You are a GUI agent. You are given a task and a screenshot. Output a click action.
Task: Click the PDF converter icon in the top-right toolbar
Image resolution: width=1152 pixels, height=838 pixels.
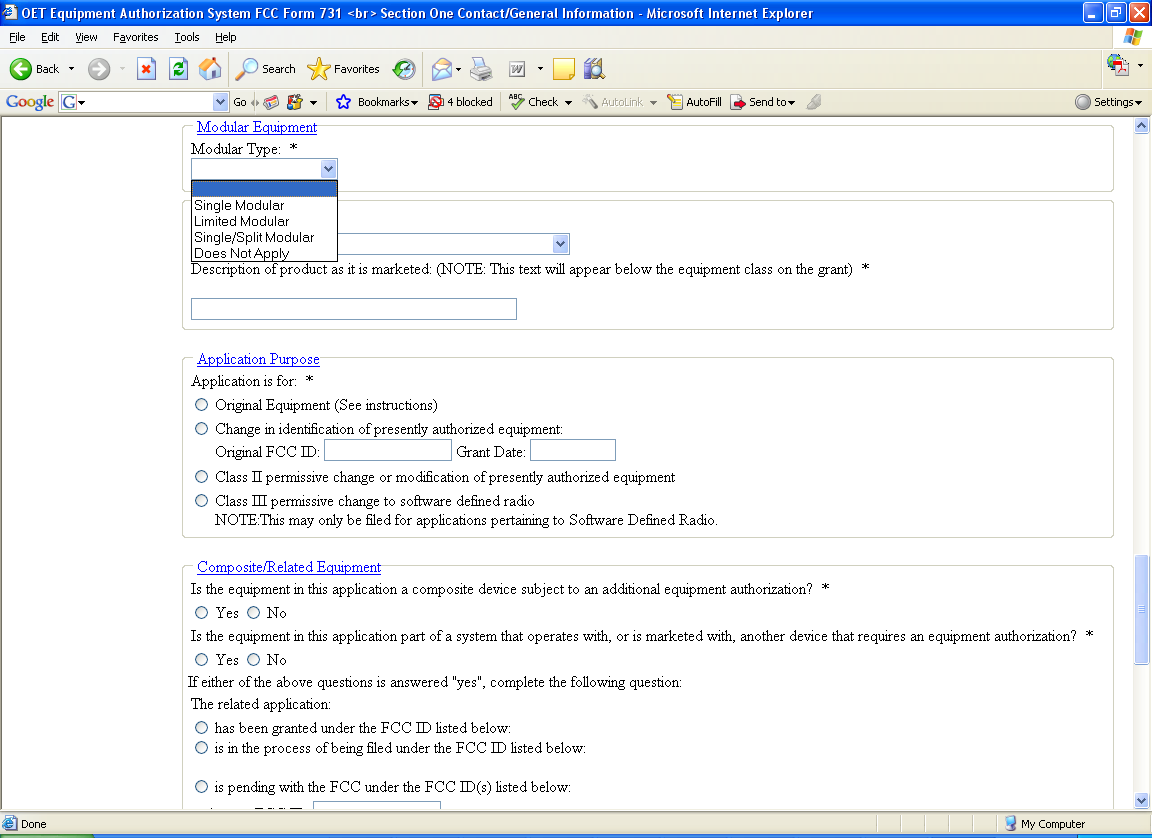(x=1117, y=65)
